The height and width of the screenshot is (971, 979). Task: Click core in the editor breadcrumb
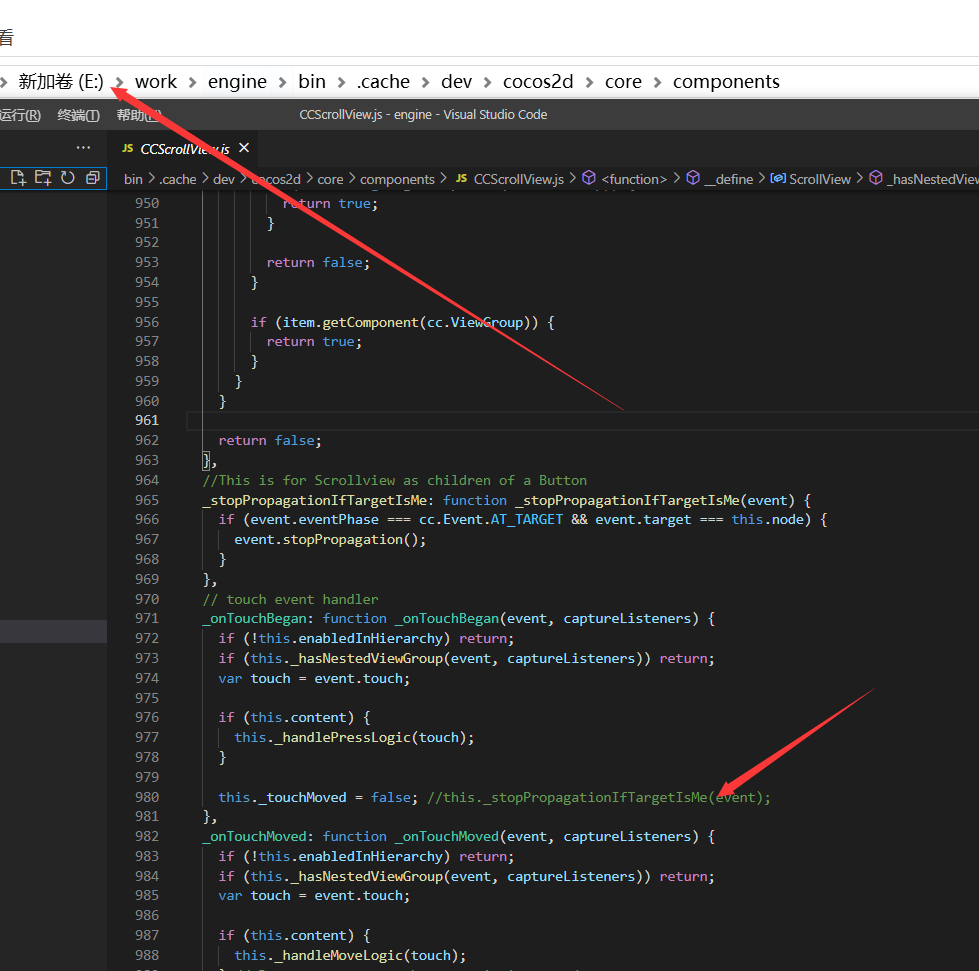pos(330,179)
